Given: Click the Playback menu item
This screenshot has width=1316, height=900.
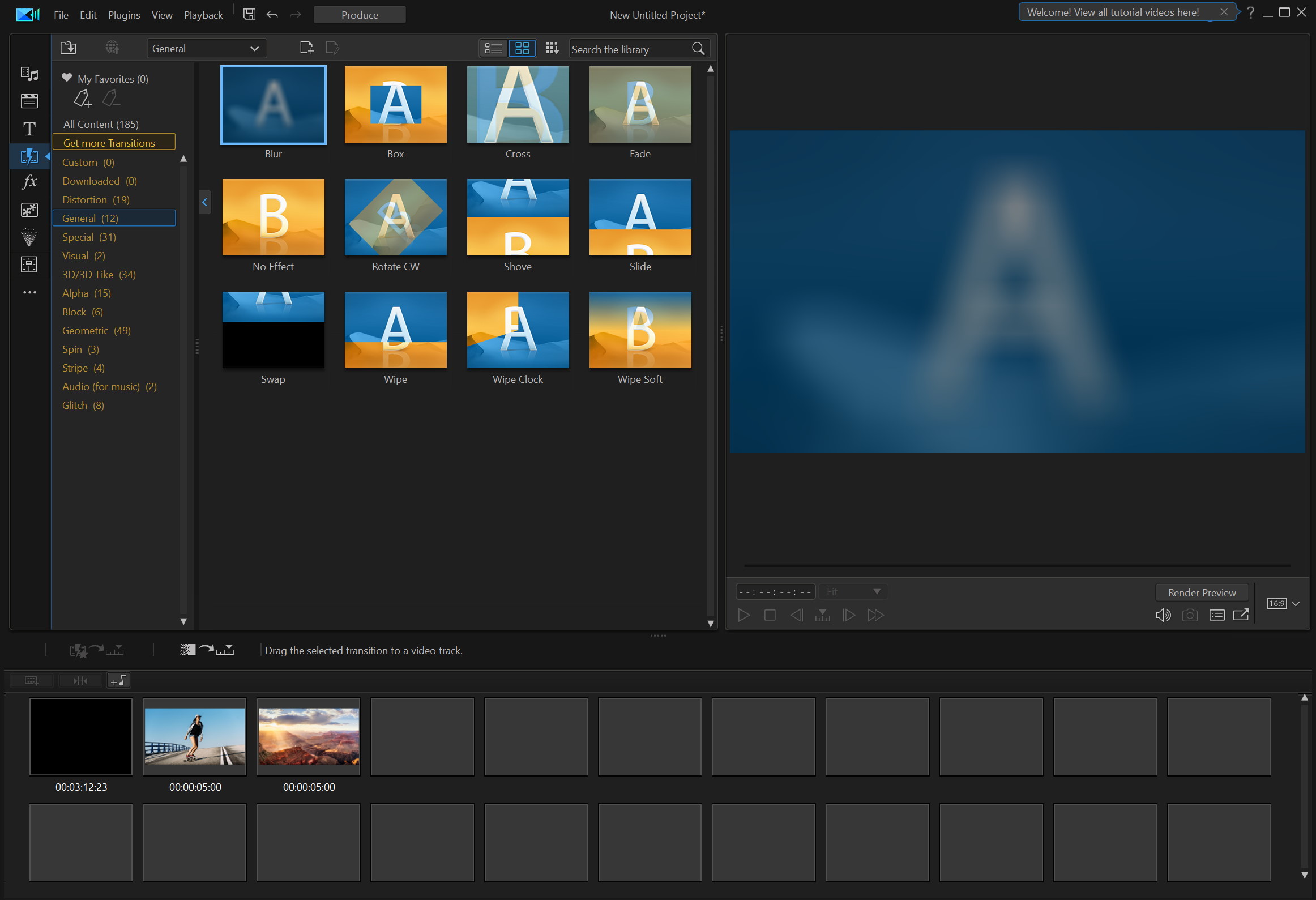Looking at the screenshot, I should coord(203,14).
